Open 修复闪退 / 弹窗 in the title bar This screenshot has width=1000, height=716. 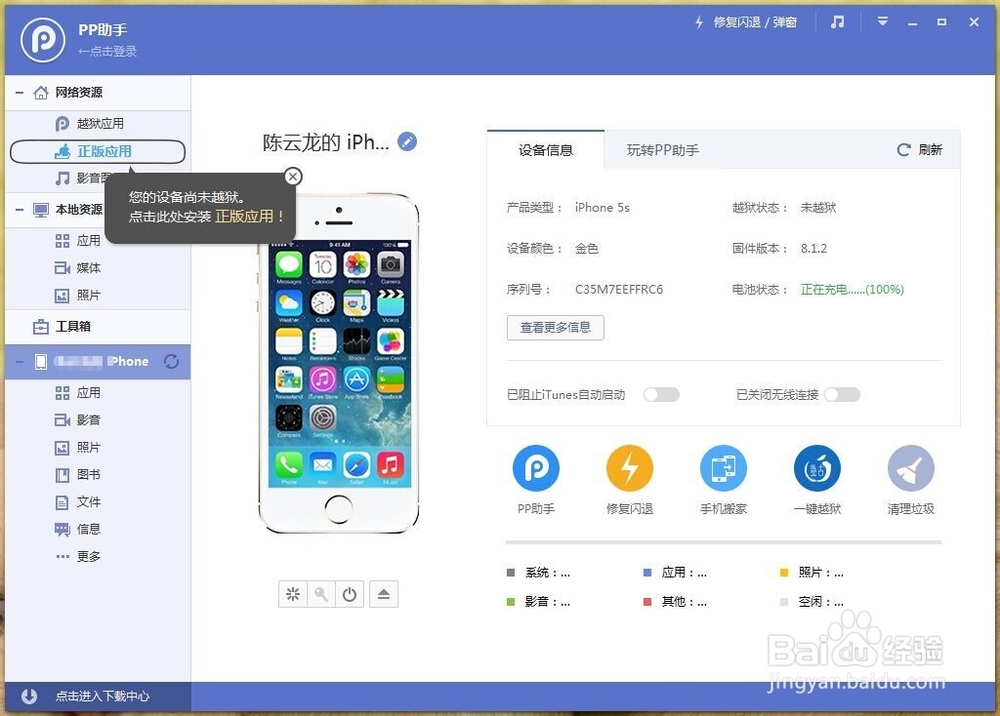(746, 22)
